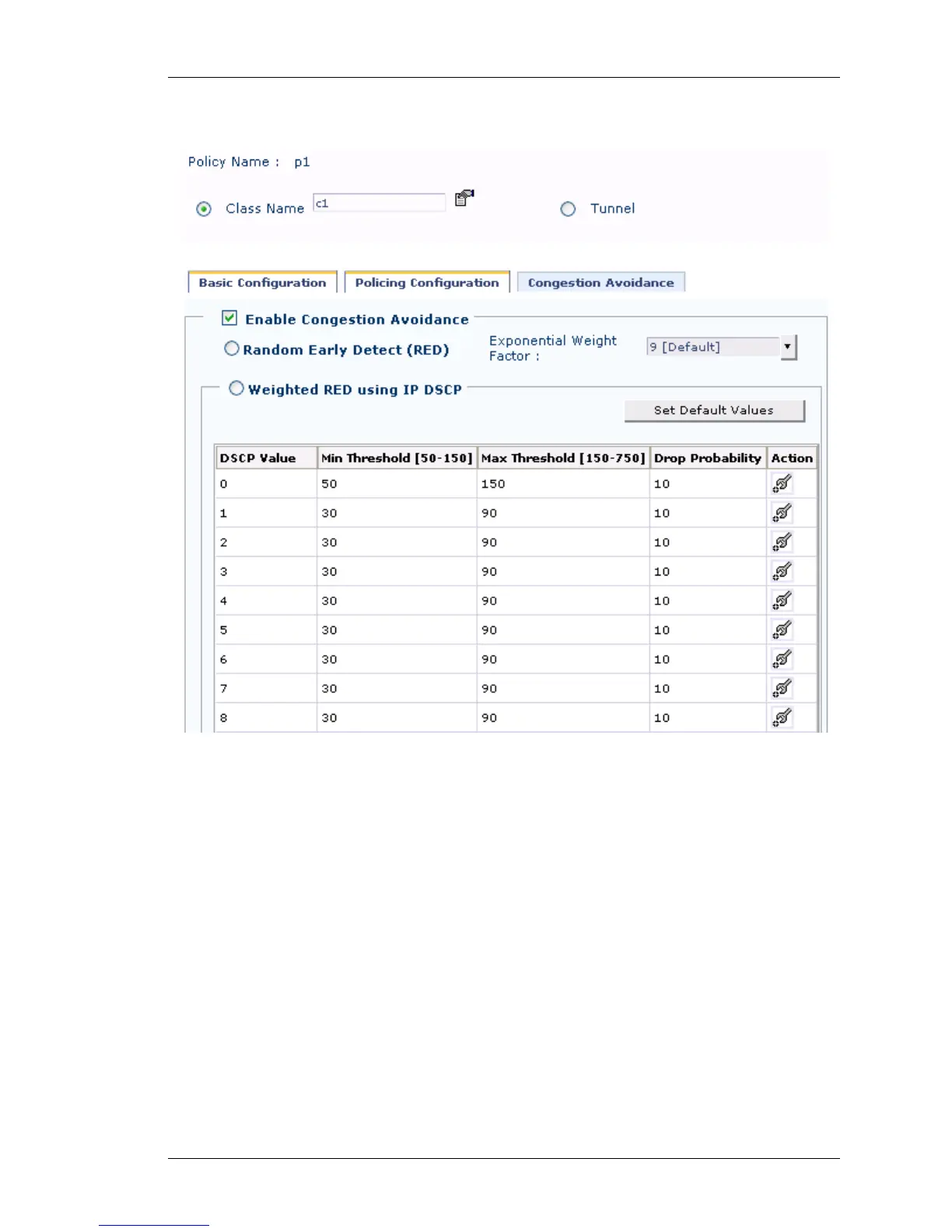This screenshot has width=952, height=1232.
Task: Uncheck Enable Congestion Avoidance checkbox
Action: point(229,317)
